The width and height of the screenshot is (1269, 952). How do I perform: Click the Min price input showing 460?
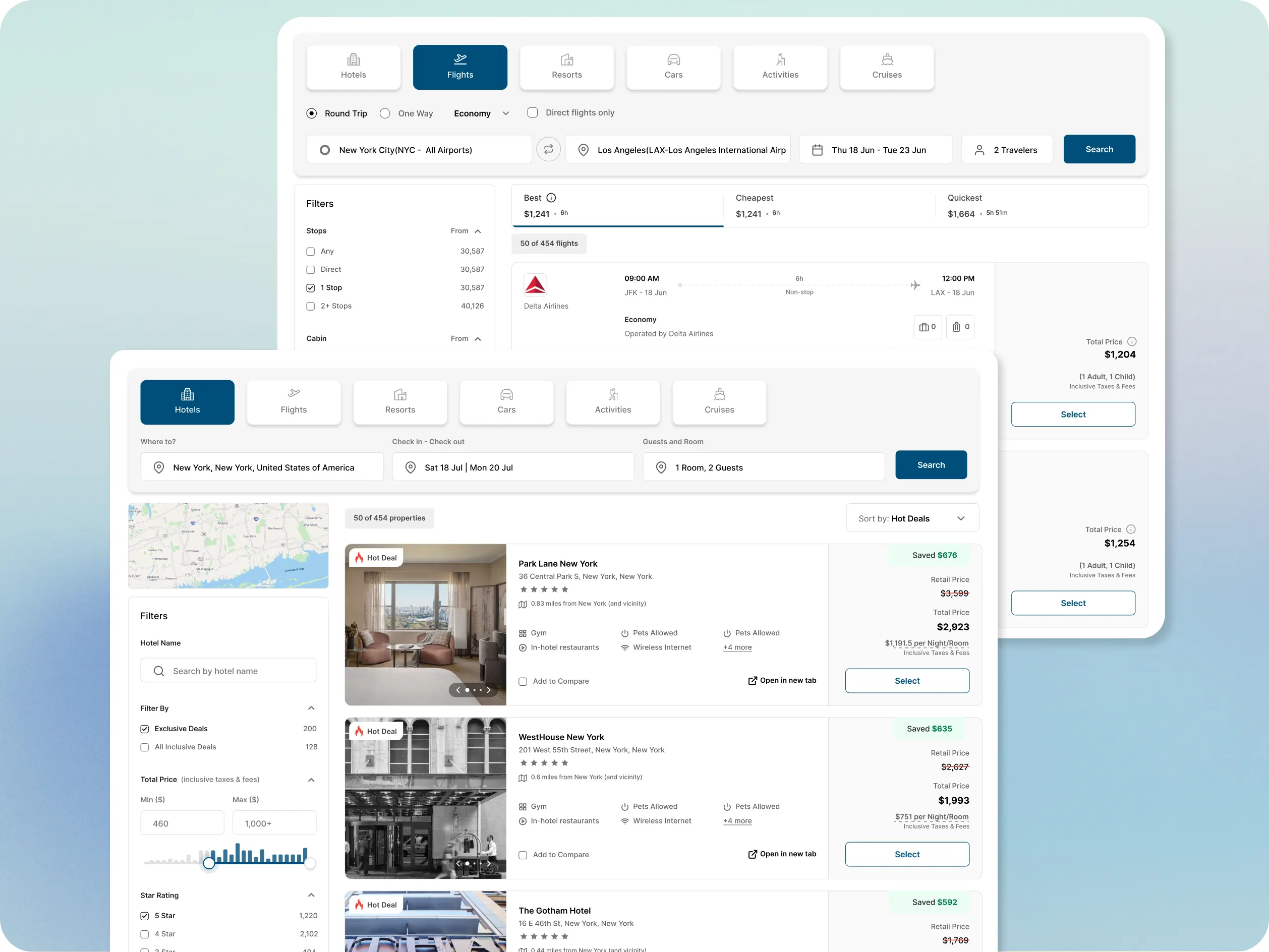(x=183, y=823)
